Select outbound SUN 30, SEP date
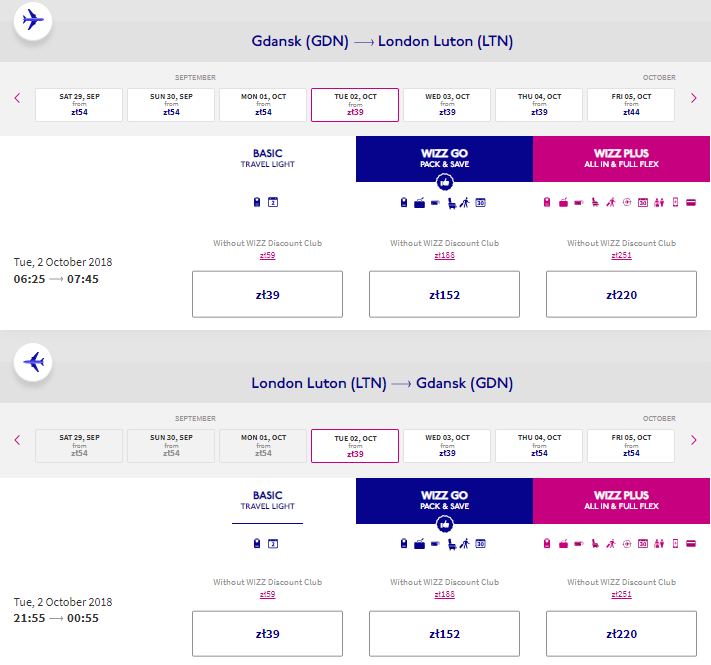Viewport: 711px width, 665px height. [x=171, y=105]
